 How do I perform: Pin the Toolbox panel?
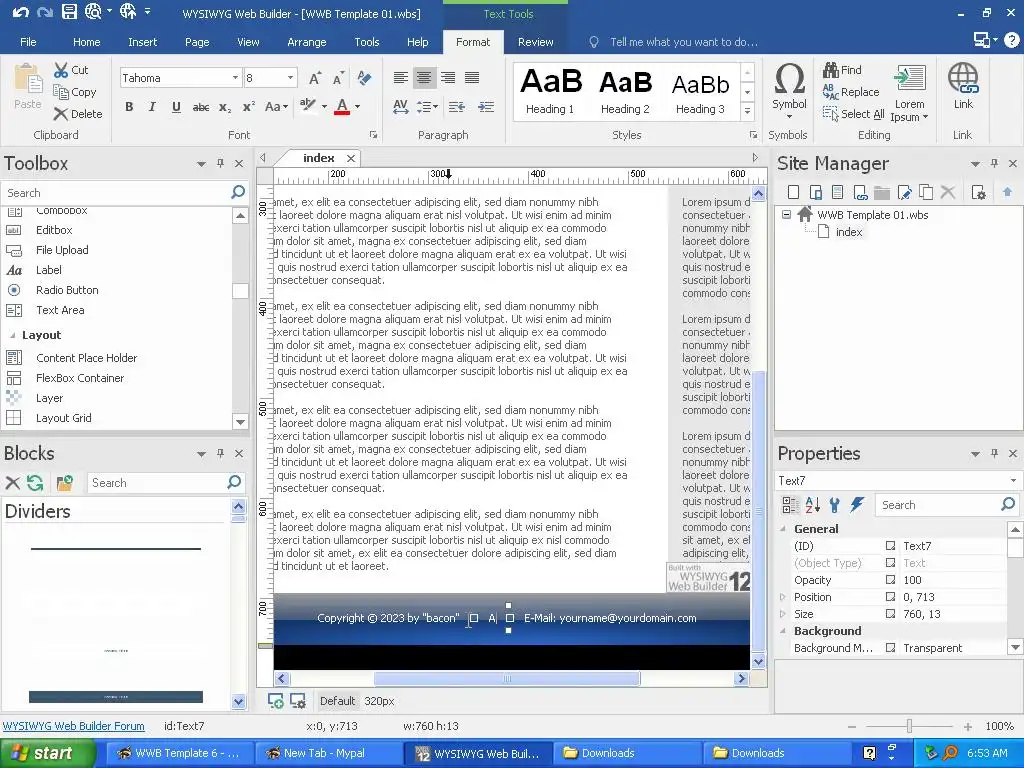(220, 163)
